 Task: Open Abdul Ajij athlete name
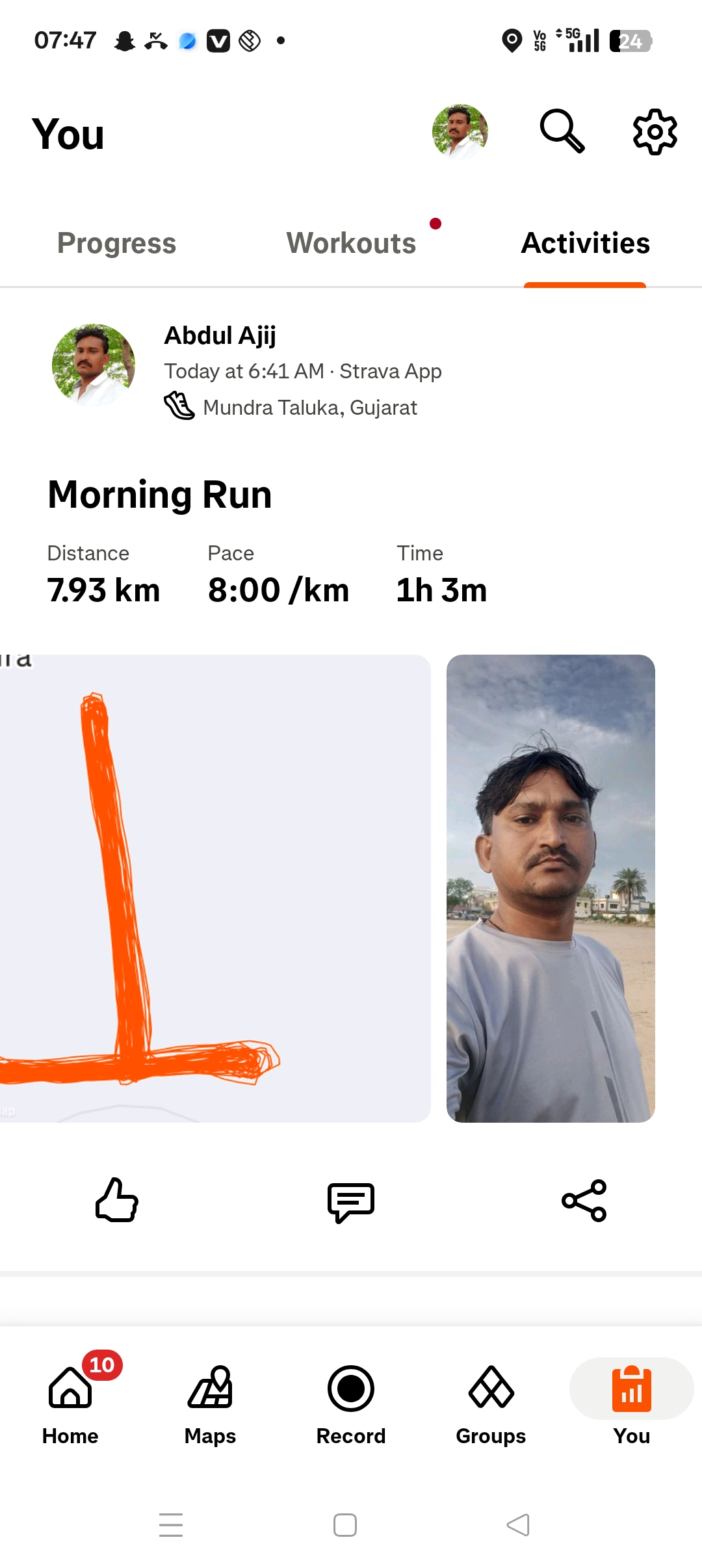[220, 336]
